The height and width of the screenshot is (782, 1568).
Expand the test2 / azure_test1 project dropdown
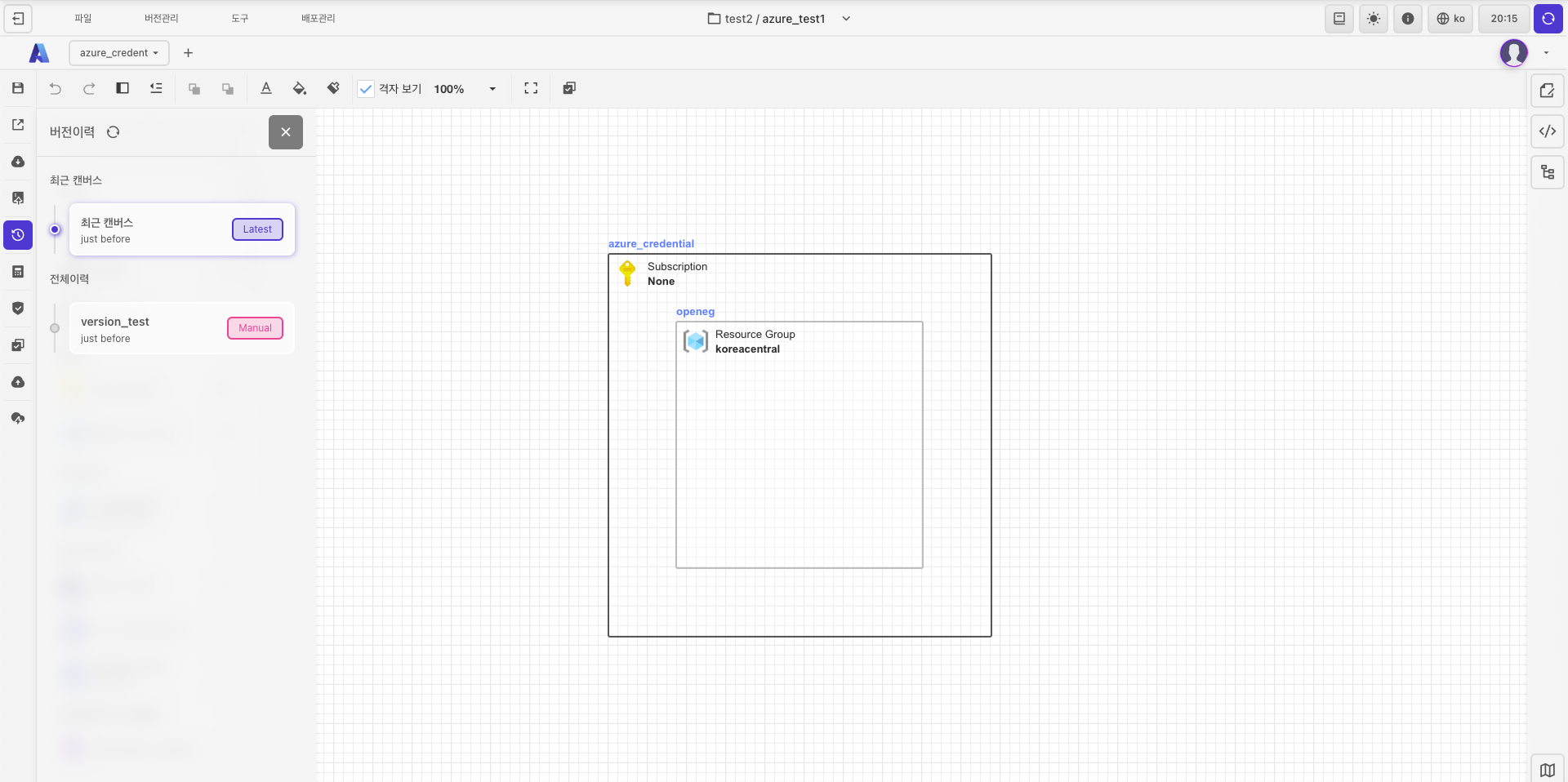click(846, 19)
